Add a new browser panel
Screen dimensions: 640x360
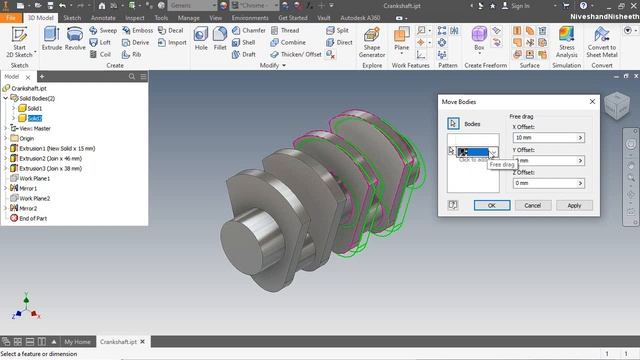click(x=42, y=76)
